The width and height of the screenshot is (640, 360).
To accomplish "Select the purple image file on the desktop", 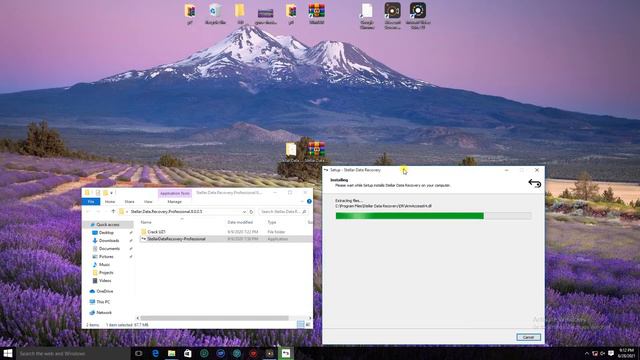I will click(x=265, y=16).
